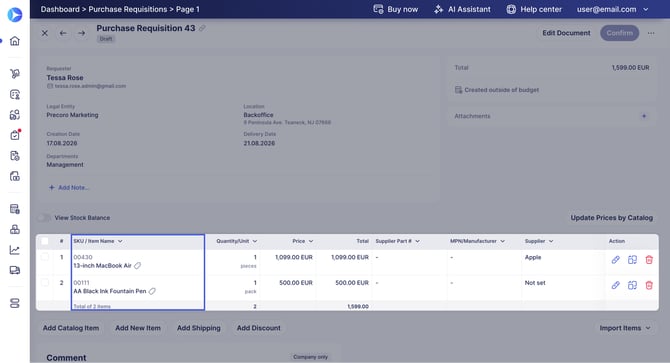Toggle View Stock Balance switch
670x363 pixels.
click(x=44, y=218)
